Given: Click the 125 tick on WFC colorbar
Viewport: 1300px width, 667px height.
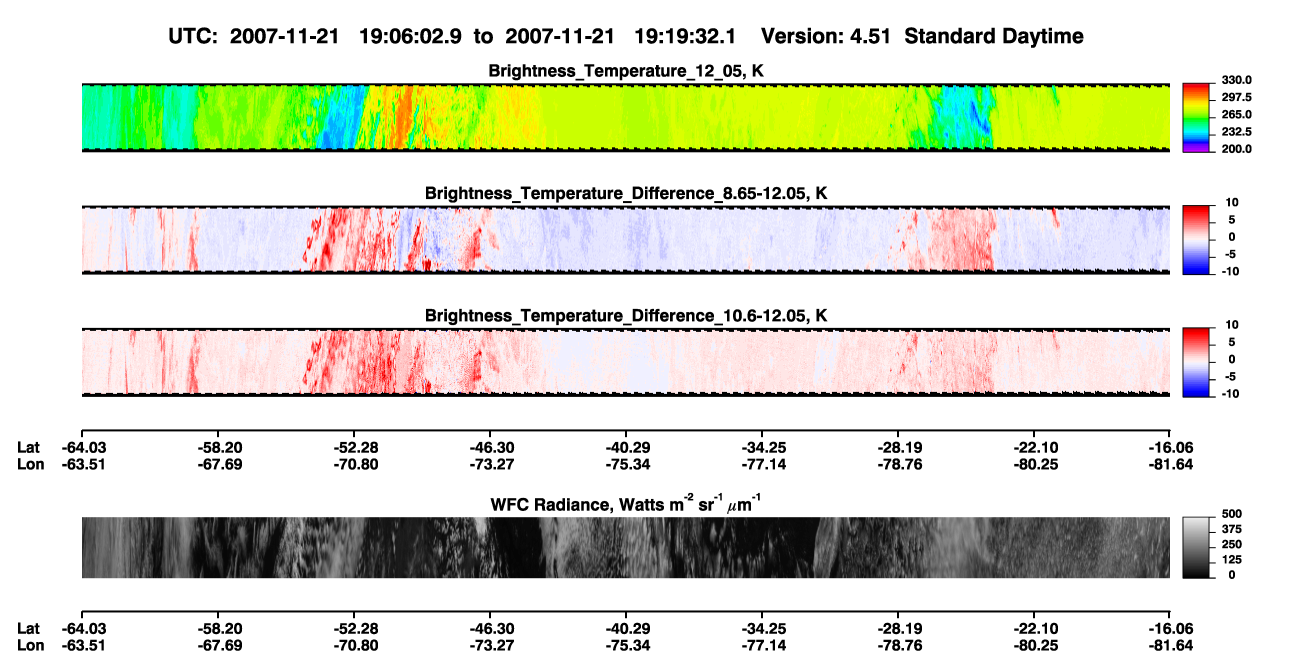Looking at the screenshot, I should 1232,560.
